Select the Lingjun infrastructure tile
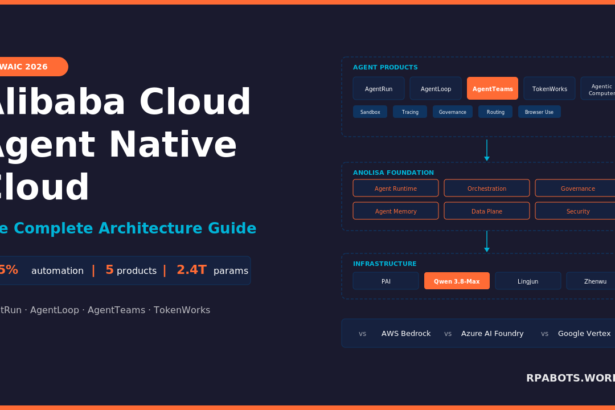This screenshot has width=615, height=410. coord(528,281)
